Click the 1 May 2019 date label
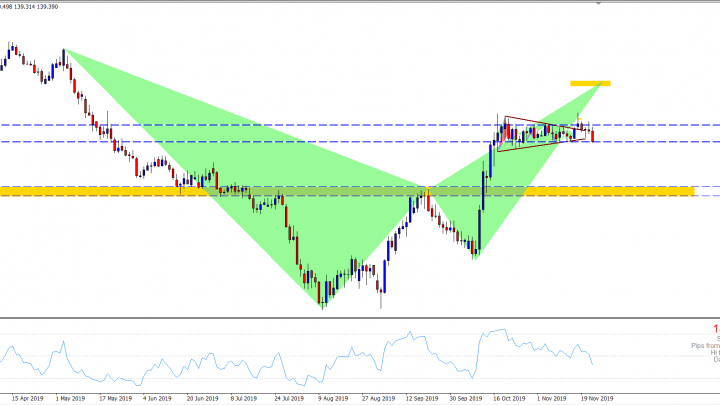 [x=69, y=397]
